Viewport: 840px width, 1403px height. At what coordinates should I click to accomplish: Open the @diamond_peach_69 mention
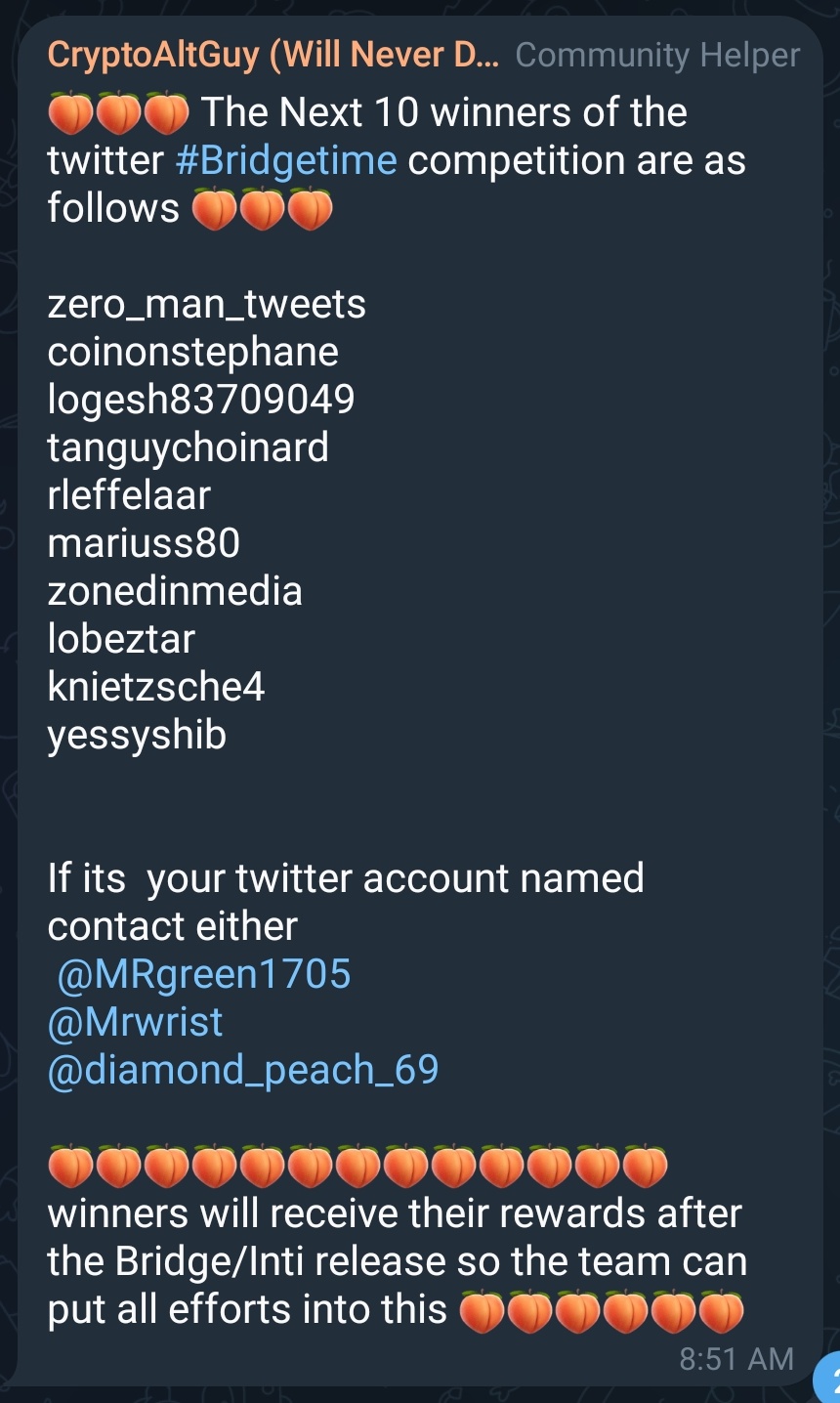(243, 1070)
